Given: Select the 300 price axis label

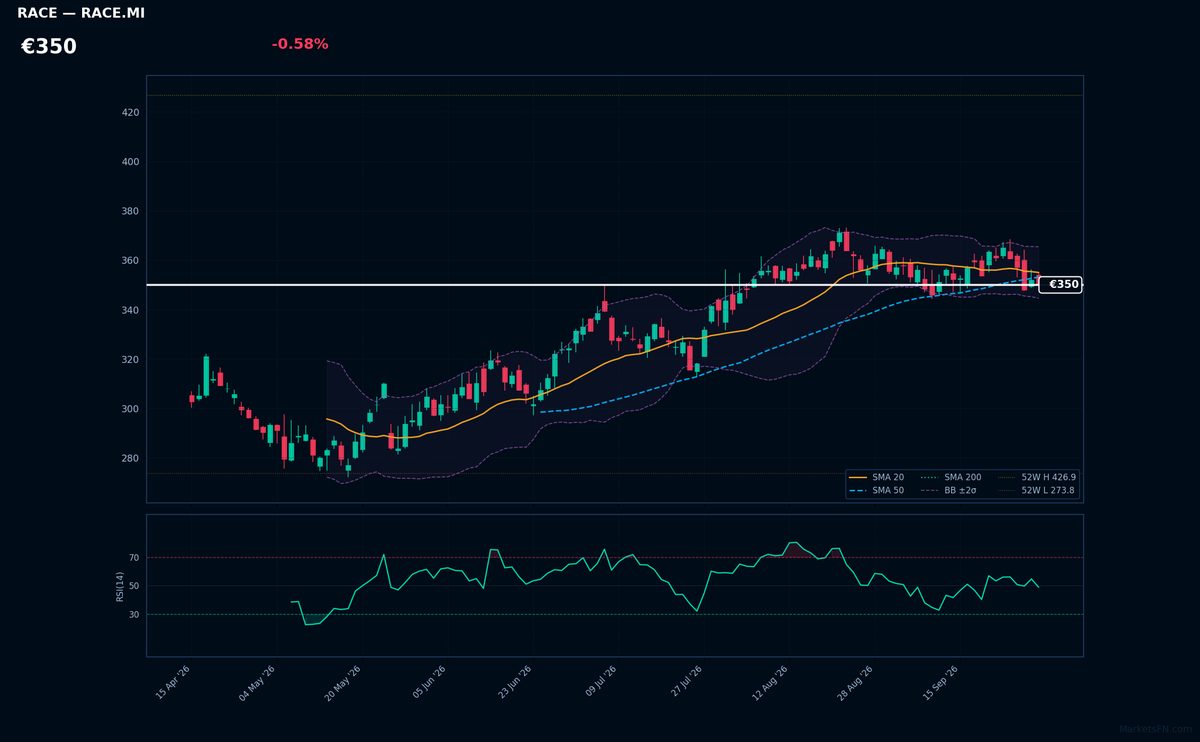Looking at the screenshot, I should pos(130,410).
